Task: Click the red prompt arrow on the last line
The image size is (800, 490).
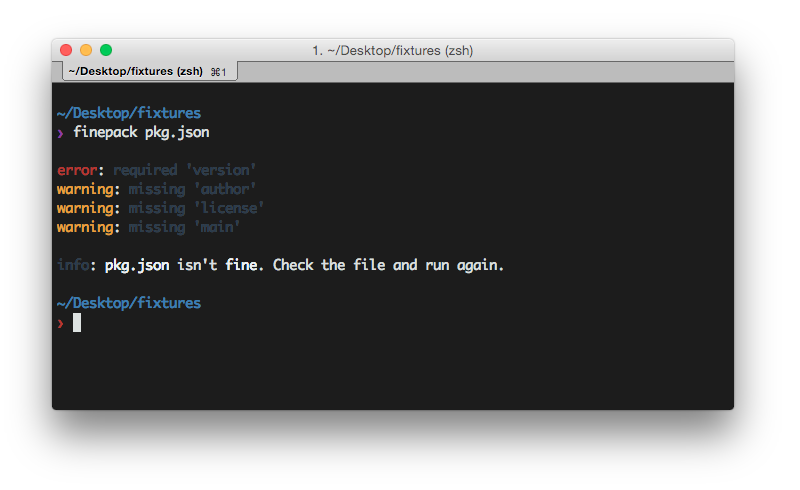Action: pos(60,322)
